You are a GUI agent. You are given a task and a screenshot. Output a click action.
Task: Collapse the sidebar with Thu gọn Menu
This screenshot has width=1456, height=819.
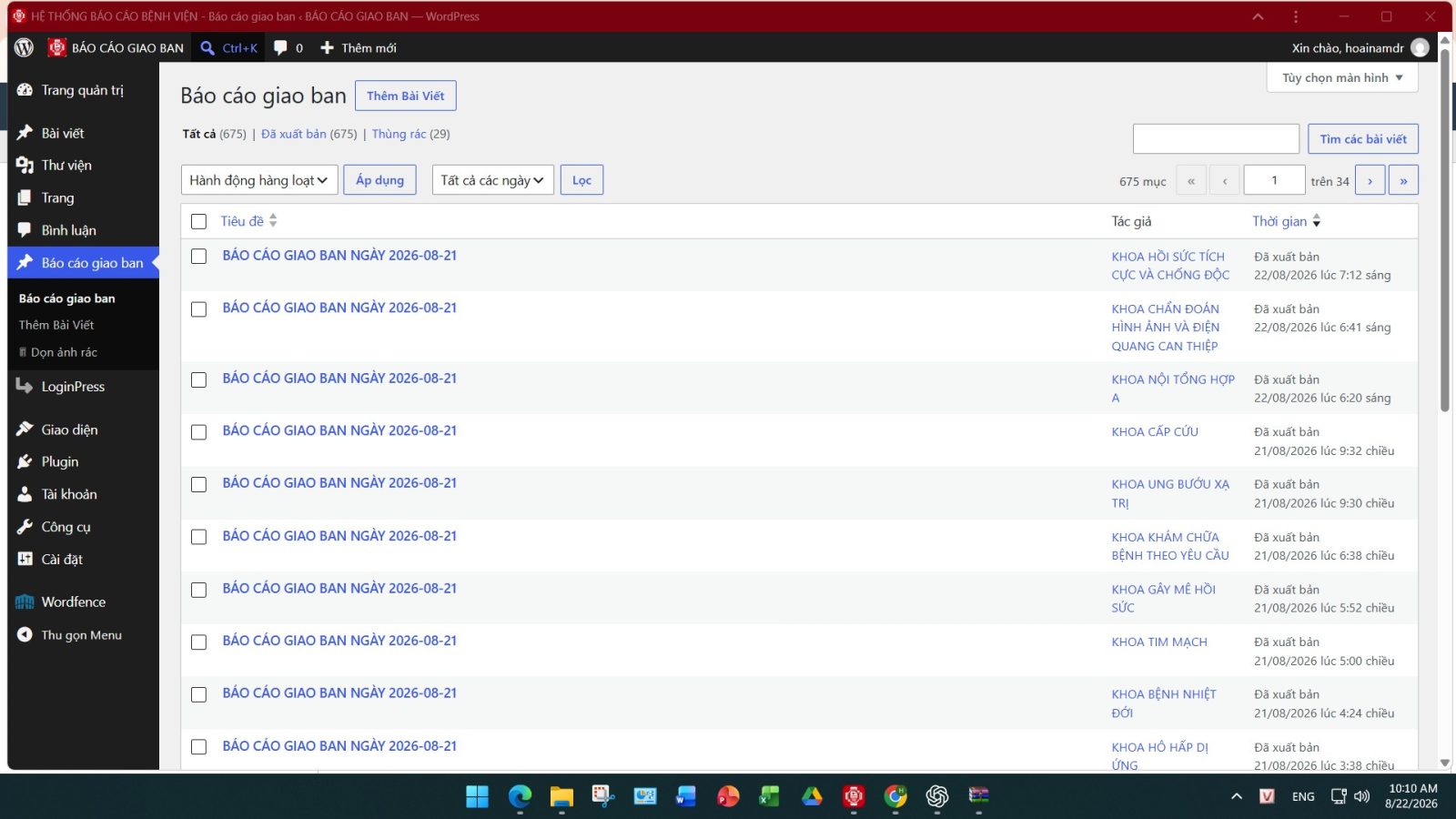coord(83,635)
